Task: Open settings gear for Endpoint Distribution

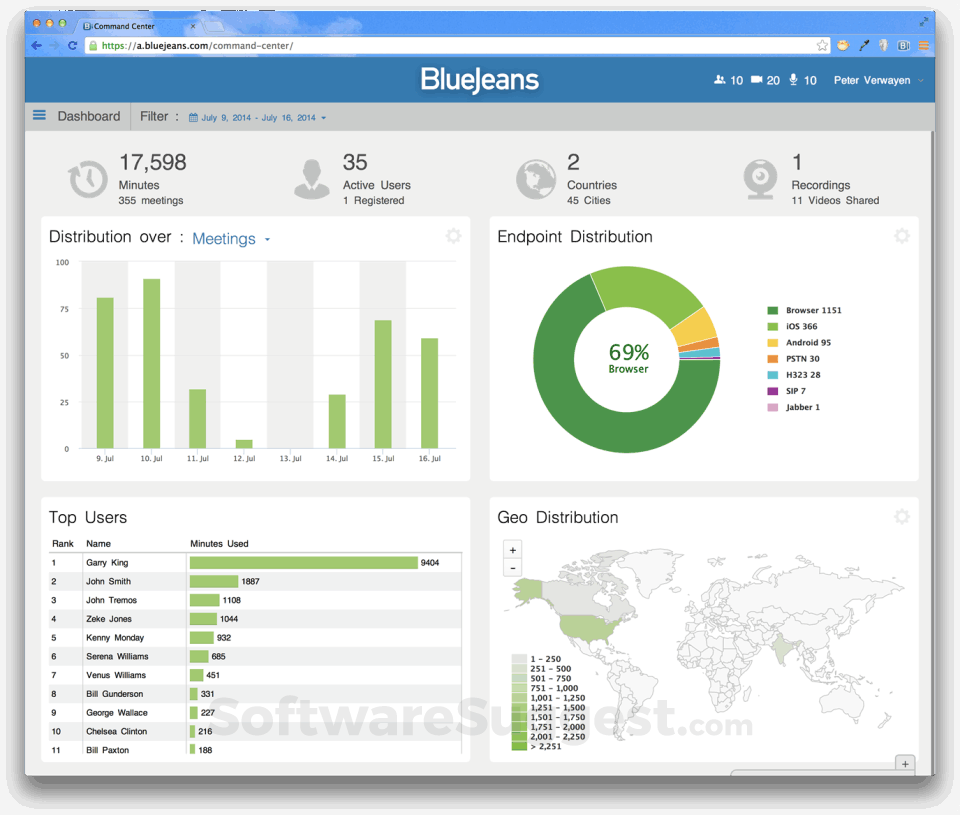Action: pyautogui.click(x=901, y=236)
